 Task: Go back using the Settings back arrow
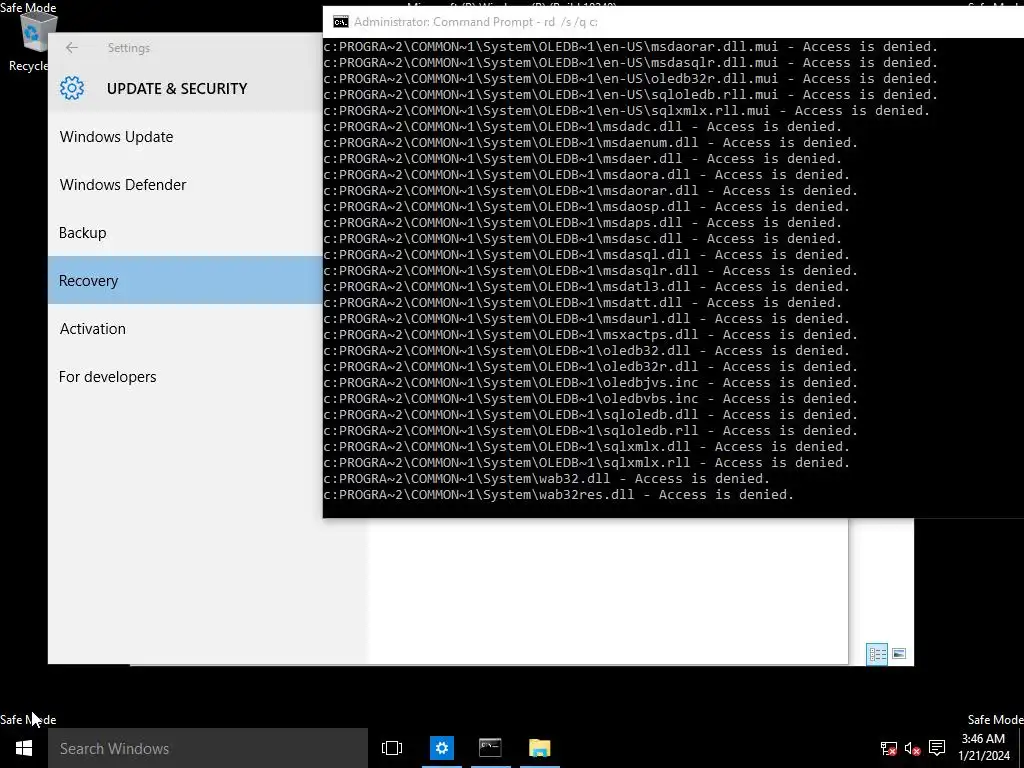pyautogui.click(x=72, y=48)
